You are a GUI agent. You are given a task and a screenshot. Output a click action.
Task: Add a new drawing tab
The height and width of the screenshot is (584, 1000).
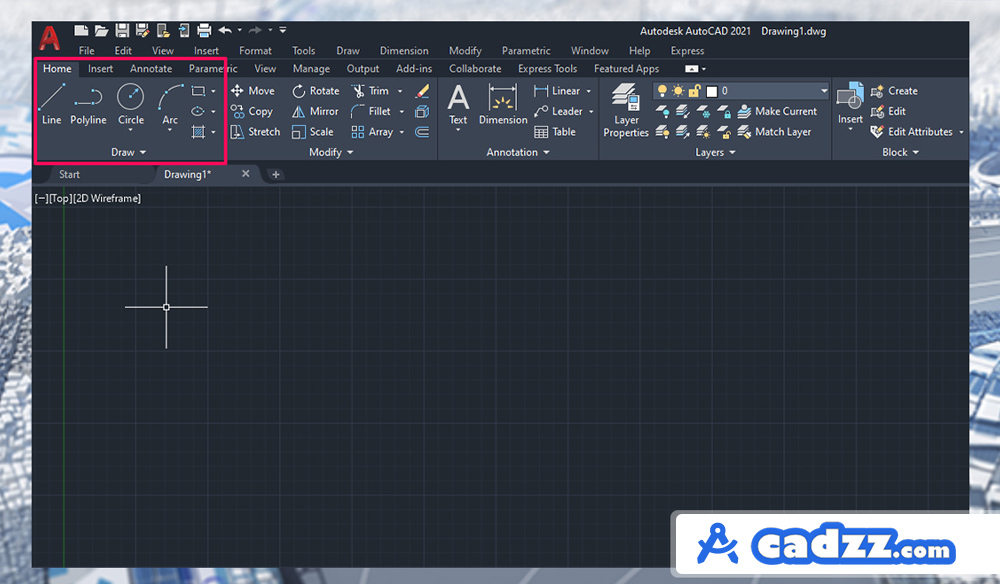276,174
